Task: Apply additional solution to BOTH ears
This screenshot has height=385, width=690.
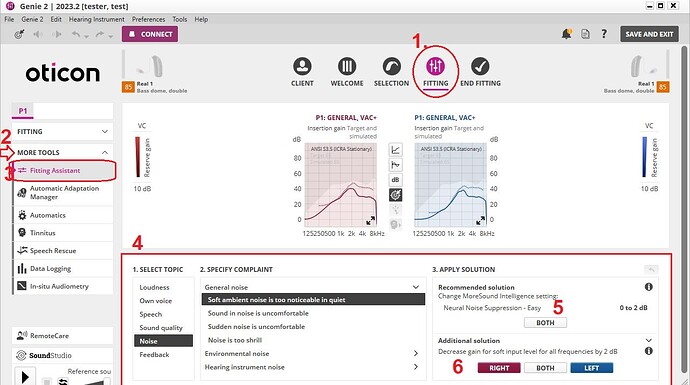Action: [x=545, y=368]
